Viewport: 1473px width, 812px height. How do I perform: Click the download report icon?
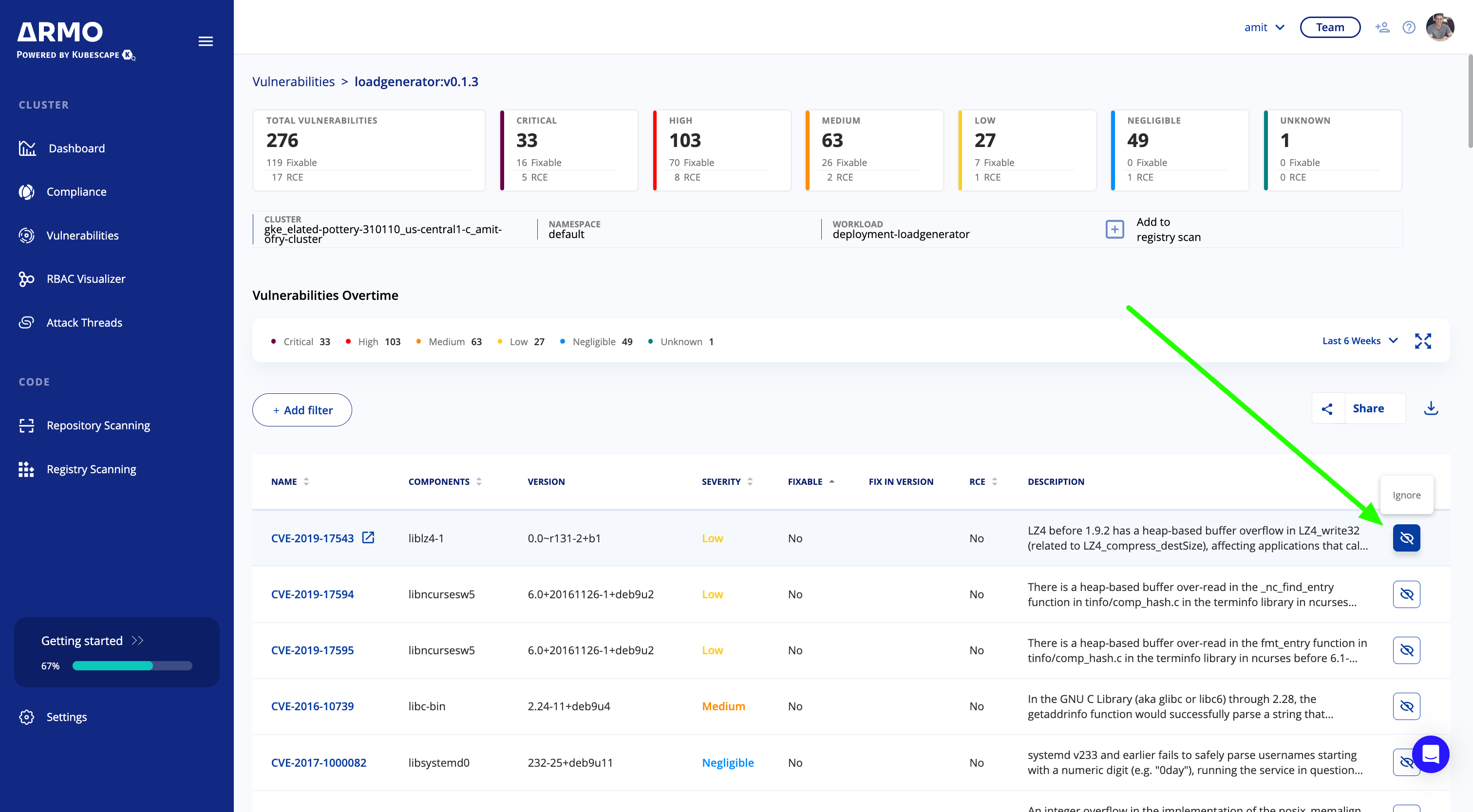point(1431,408)
